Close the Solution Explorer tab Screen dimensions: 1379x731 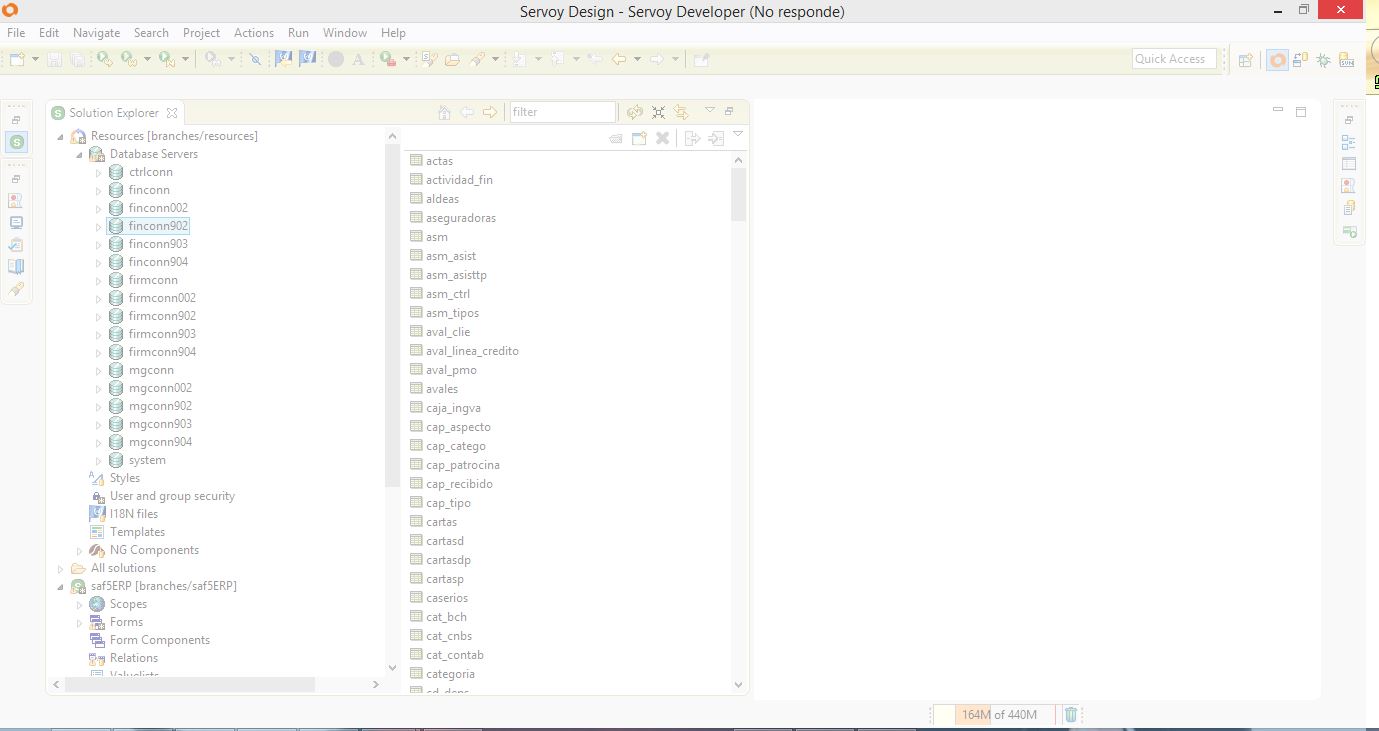click(172, 113)
